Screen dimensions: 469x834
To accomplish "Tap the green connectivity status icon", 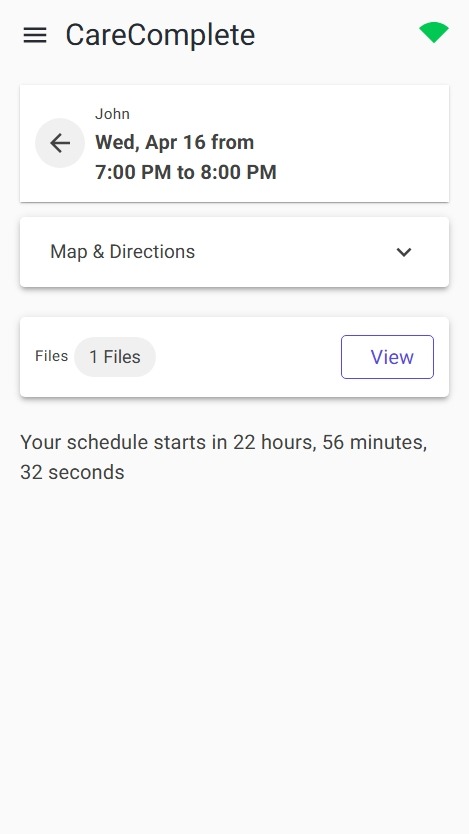I will tap(434, 32).
